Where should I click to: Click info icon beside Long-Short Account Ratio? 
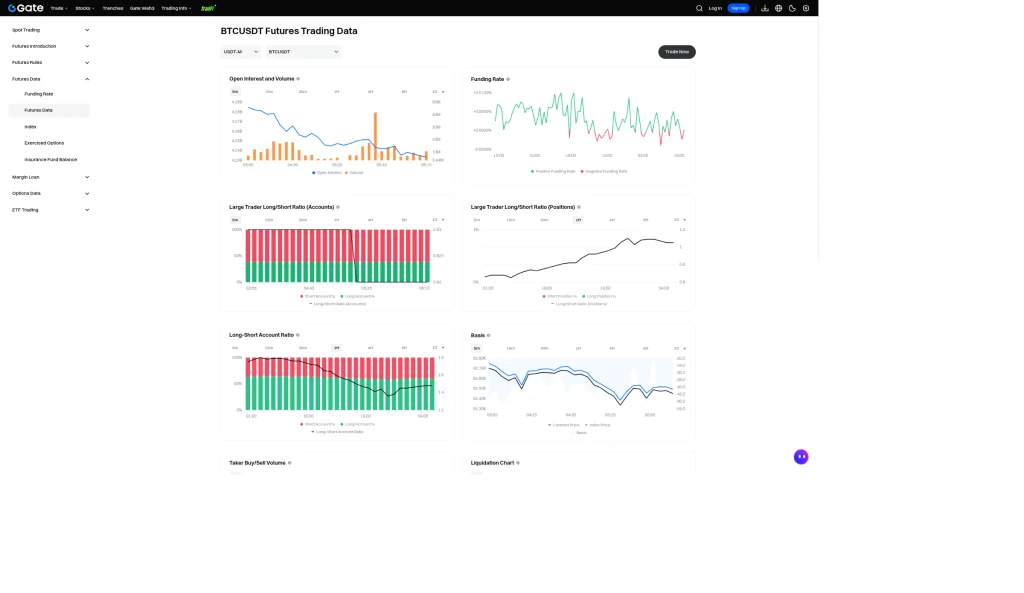[x=298, y=335]
